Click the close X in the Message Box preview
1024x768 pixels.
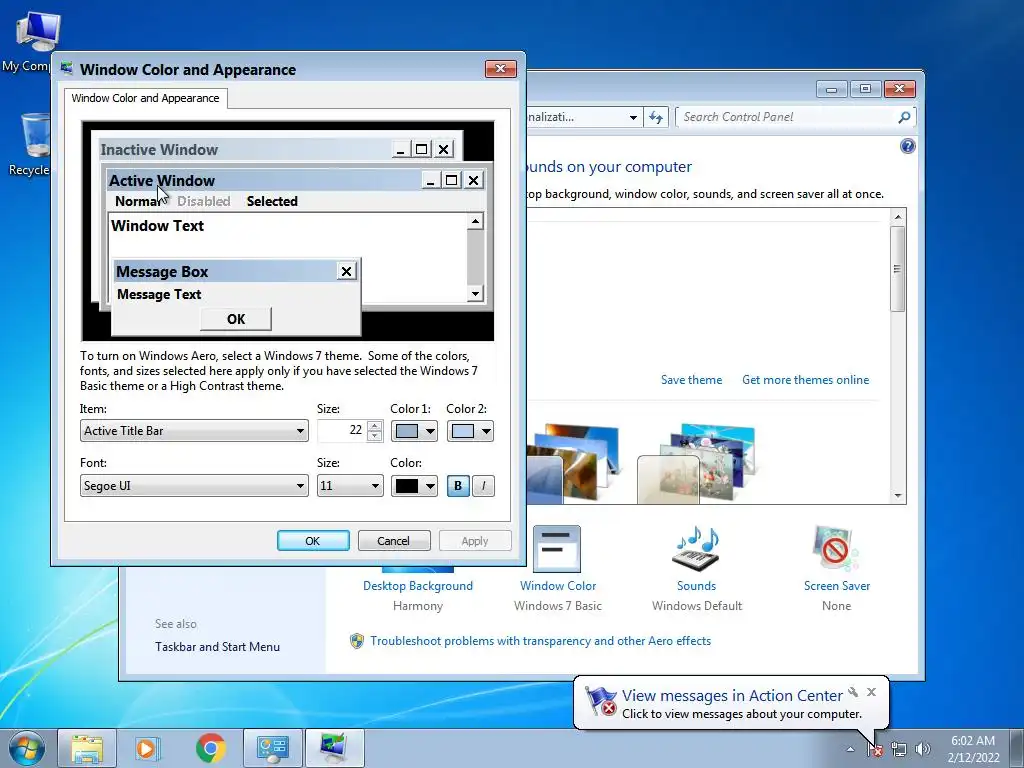(x=346, y=271)
